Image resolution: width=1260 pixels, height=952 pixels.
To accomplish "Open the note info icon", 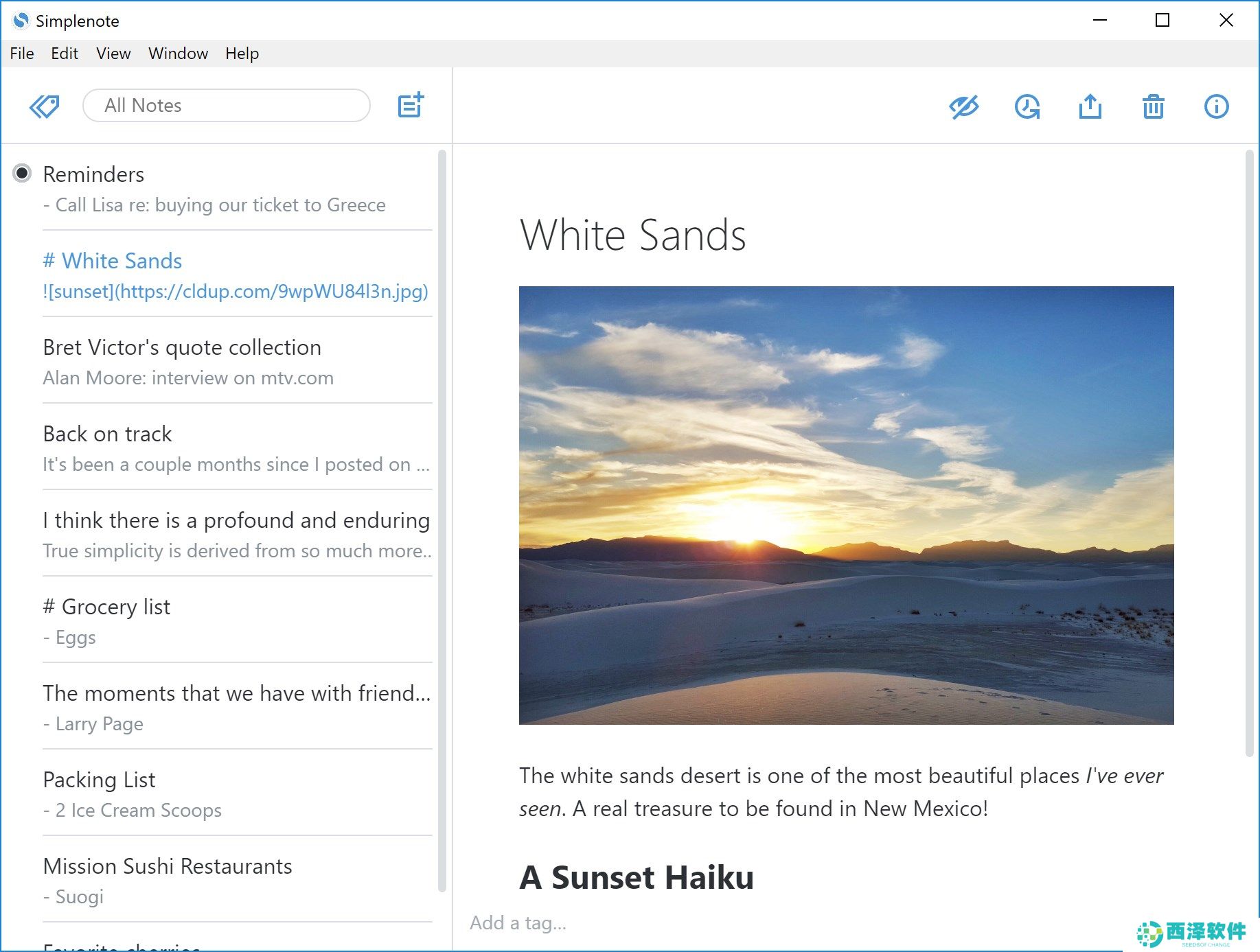I will point(1217,106).
